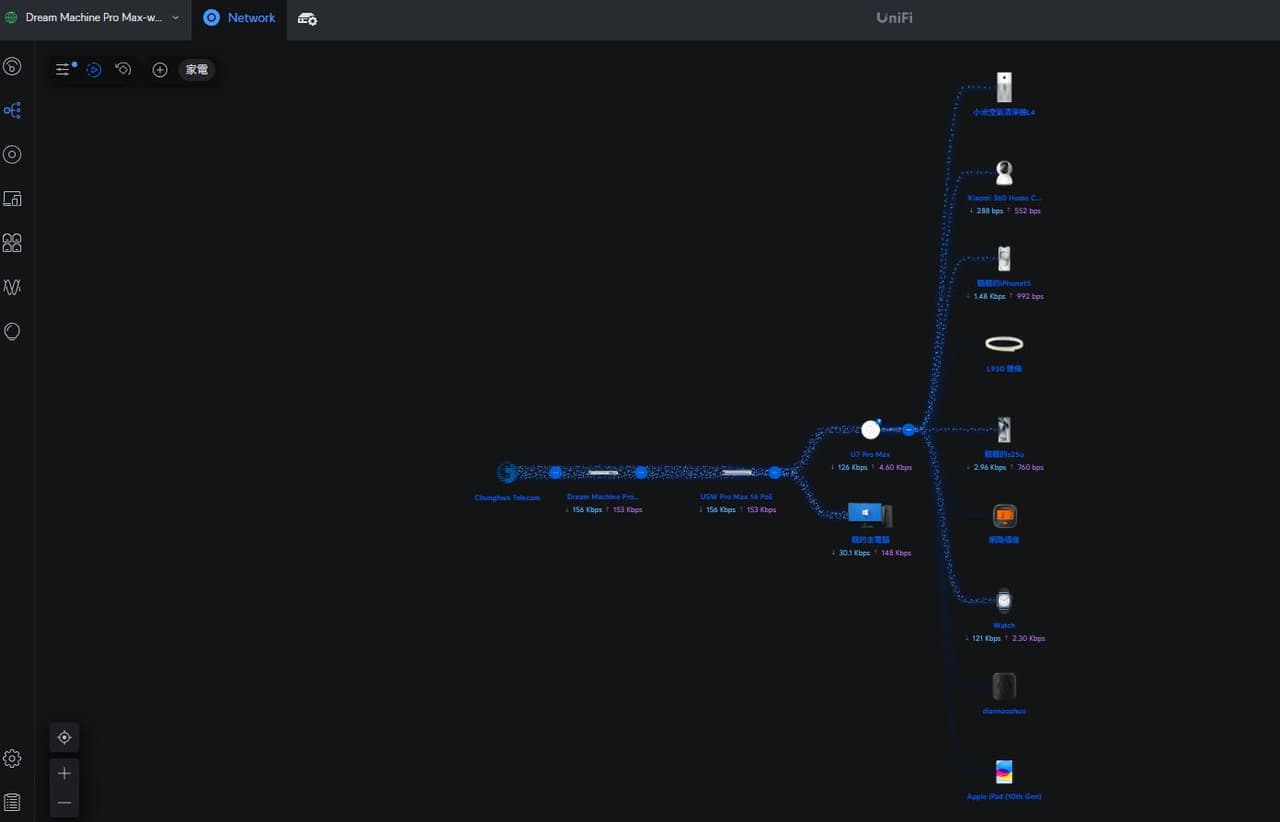Screen dimensions: 1280x822
Task: Open topology filter options sliders icon
Action: click(64, 69)
